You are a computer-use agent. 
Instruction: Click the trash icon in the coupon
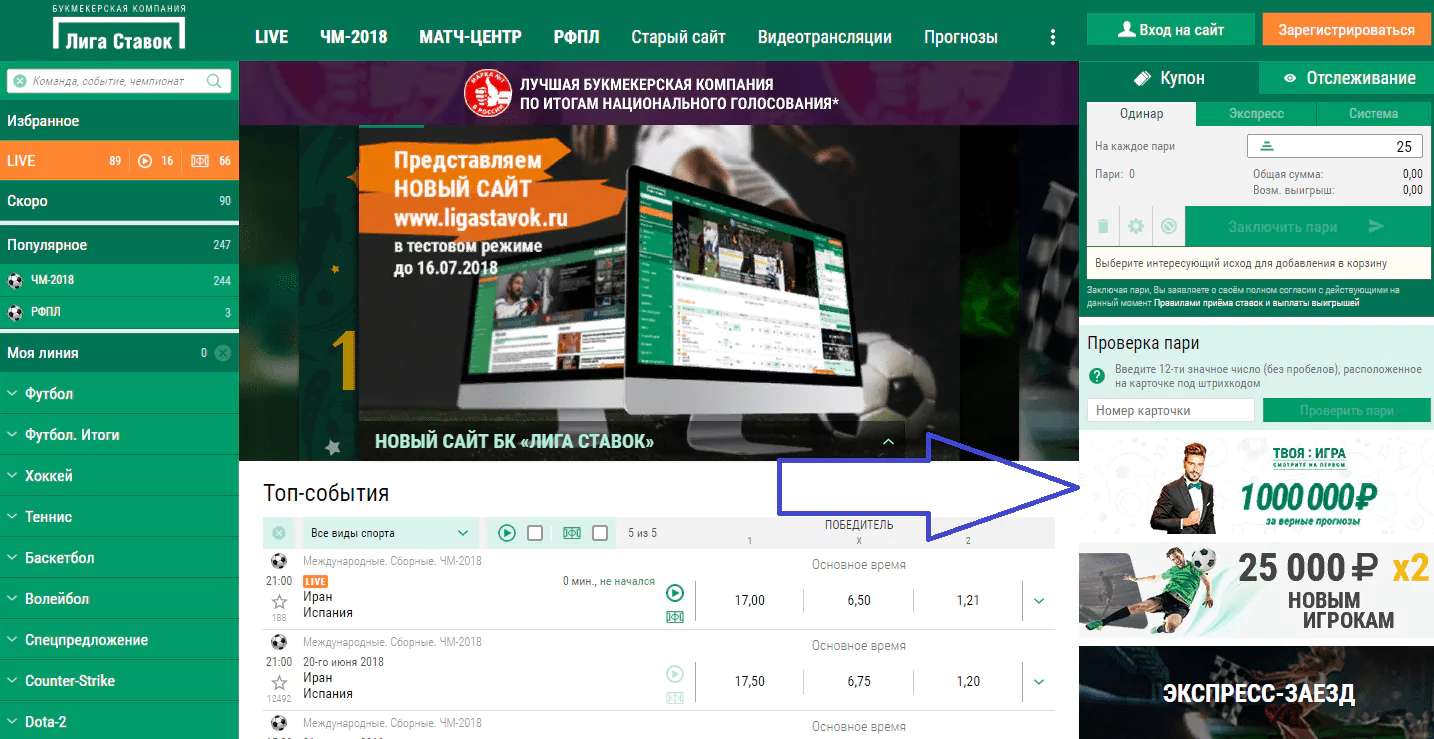tap(1103, 226)
